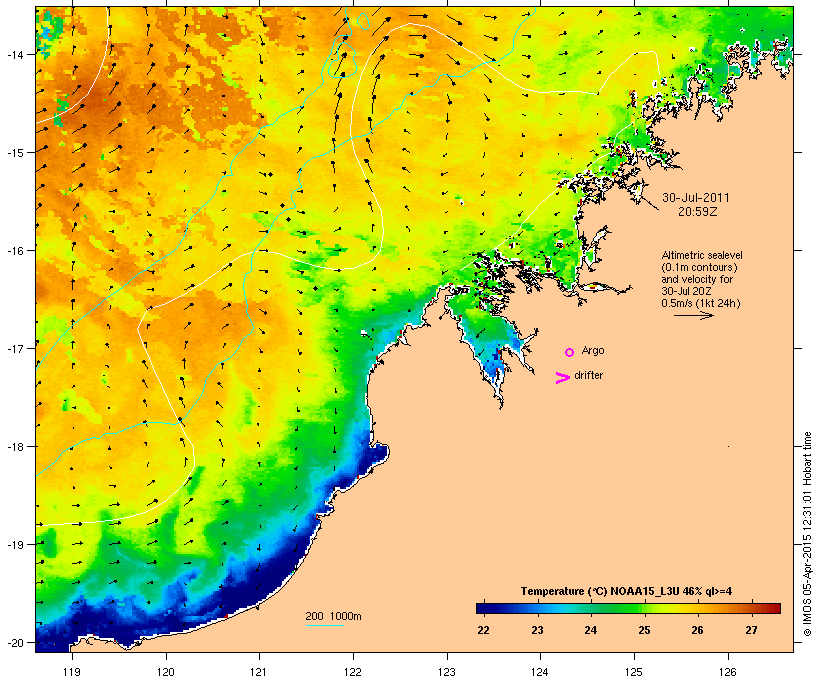The image size is (820, 680).
Task: Click the latitude axis label -16
Action: (15, 251)
